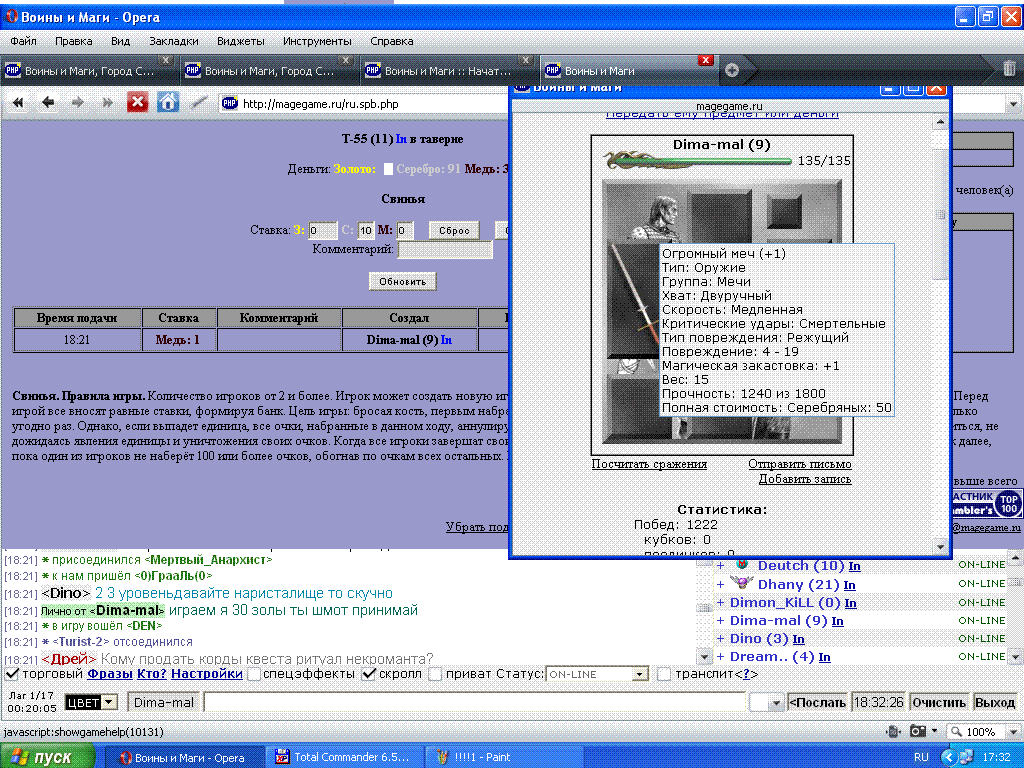Viewport: 1024px width, 768px height.
Task: Toggle fit-to-width icon in the status bar
Action: pos(892,731)
